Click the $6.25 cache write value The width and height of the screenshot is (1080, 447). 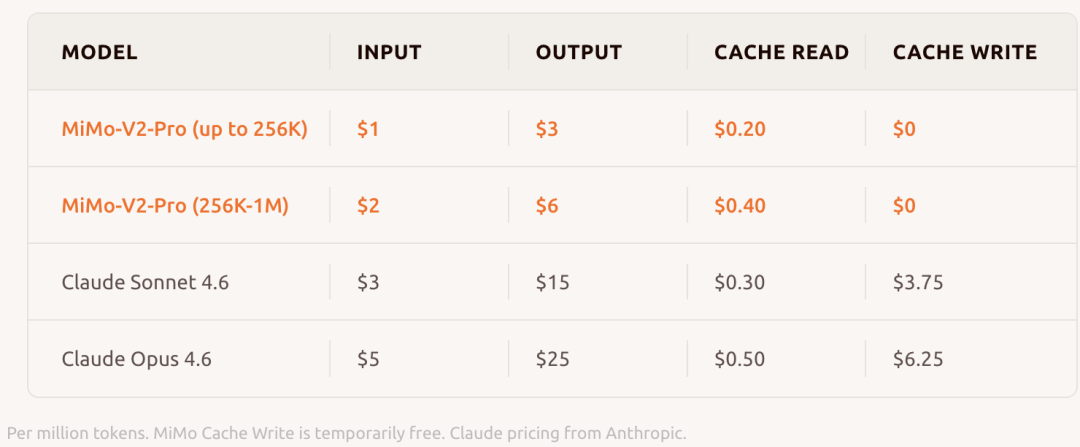tap(917, 358)
